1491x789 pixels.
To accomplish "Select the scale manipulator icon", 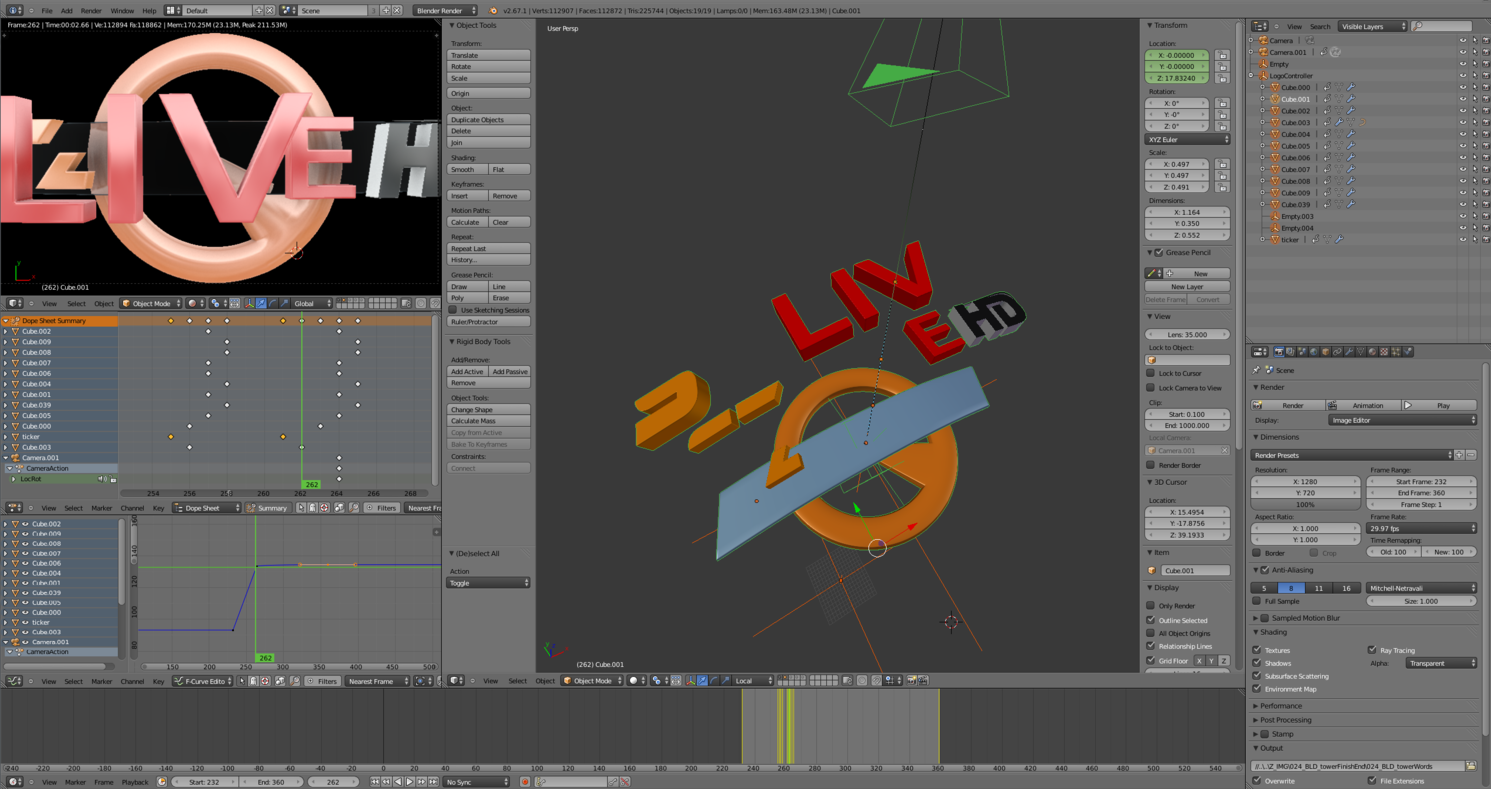I will pyautogui.click(x=725, y=681).
